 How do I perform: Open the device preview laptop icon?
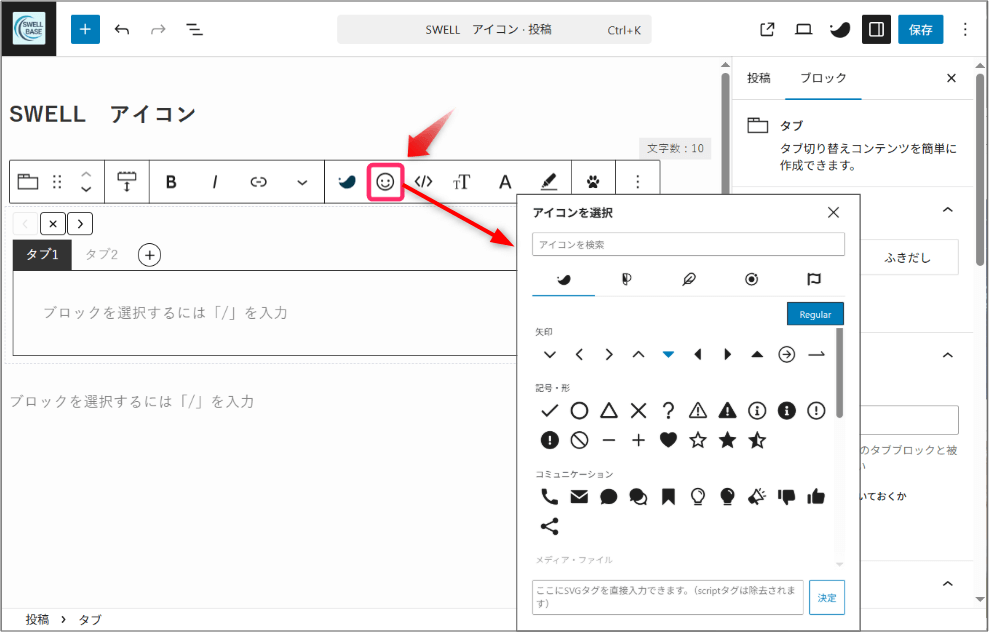803,29
